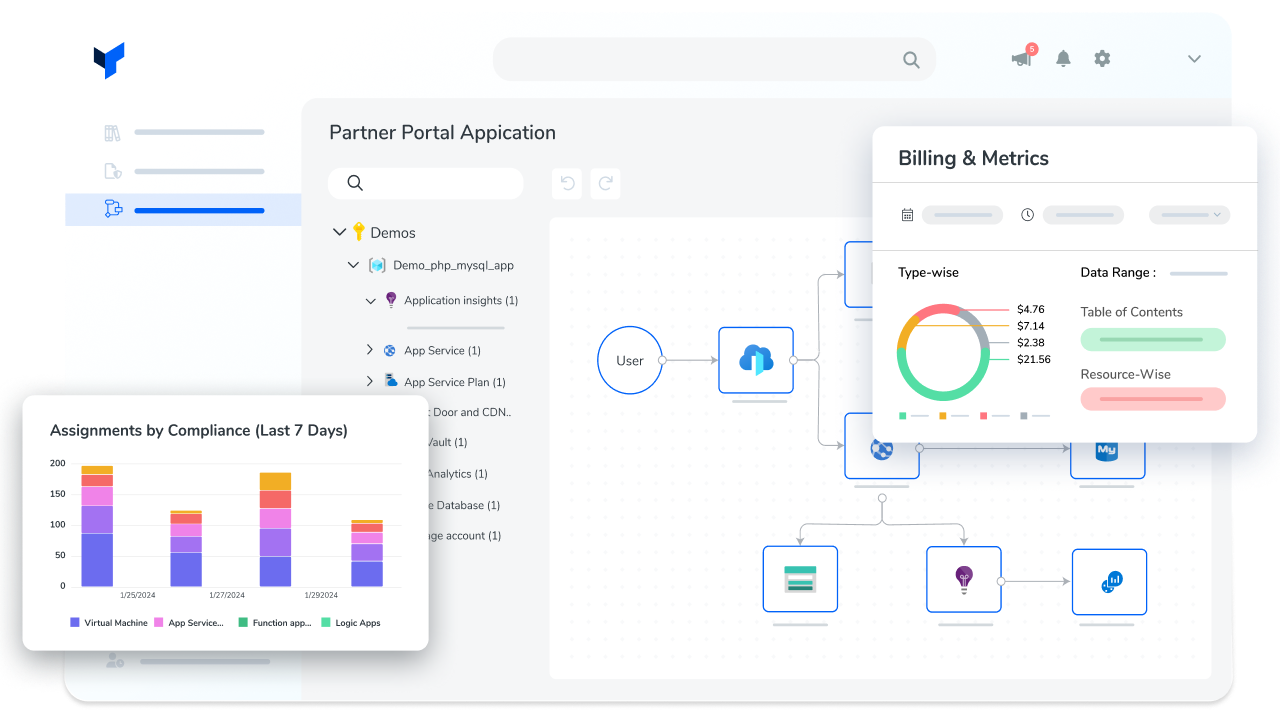
Task: Expand App Service Plan (1) node
Action: (x=369, y=381)
